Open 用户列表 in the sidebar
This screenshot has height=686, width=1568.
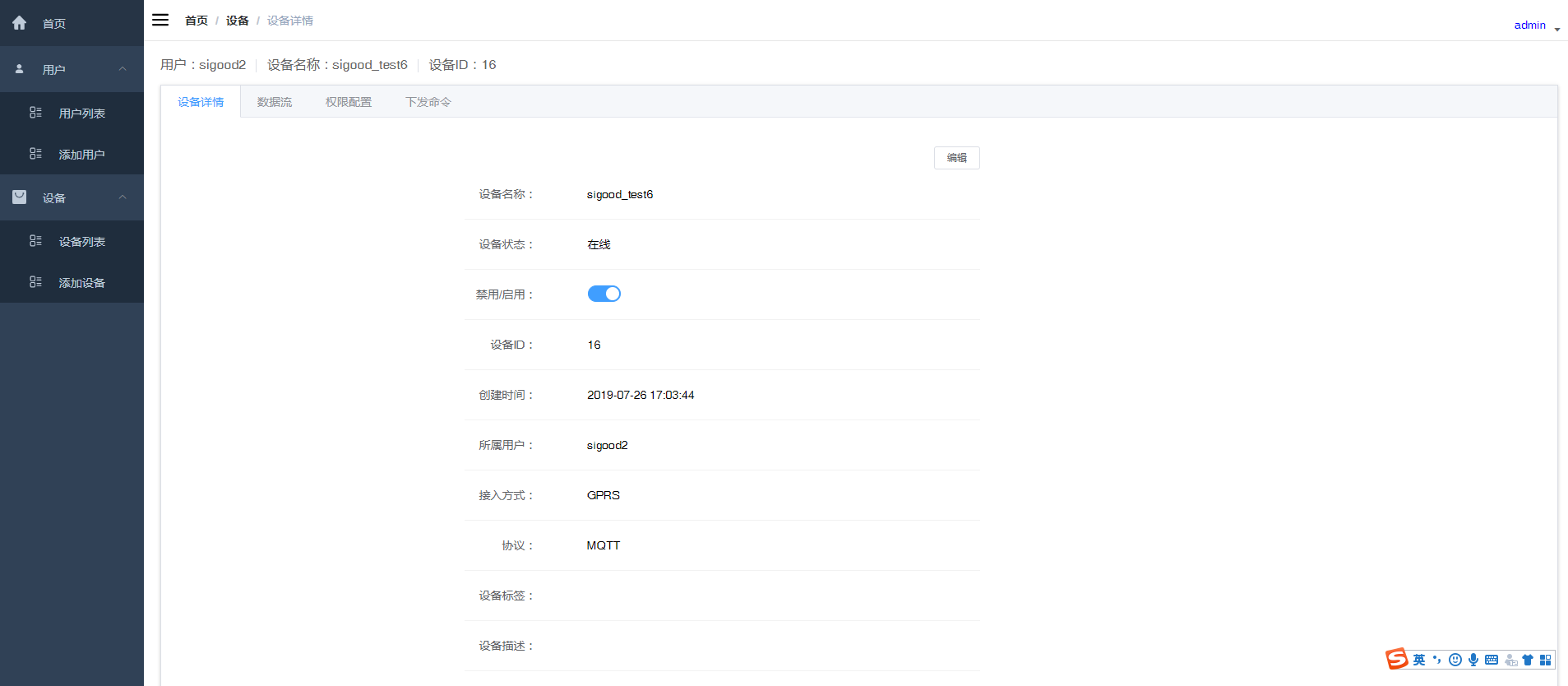coord(72,113)
